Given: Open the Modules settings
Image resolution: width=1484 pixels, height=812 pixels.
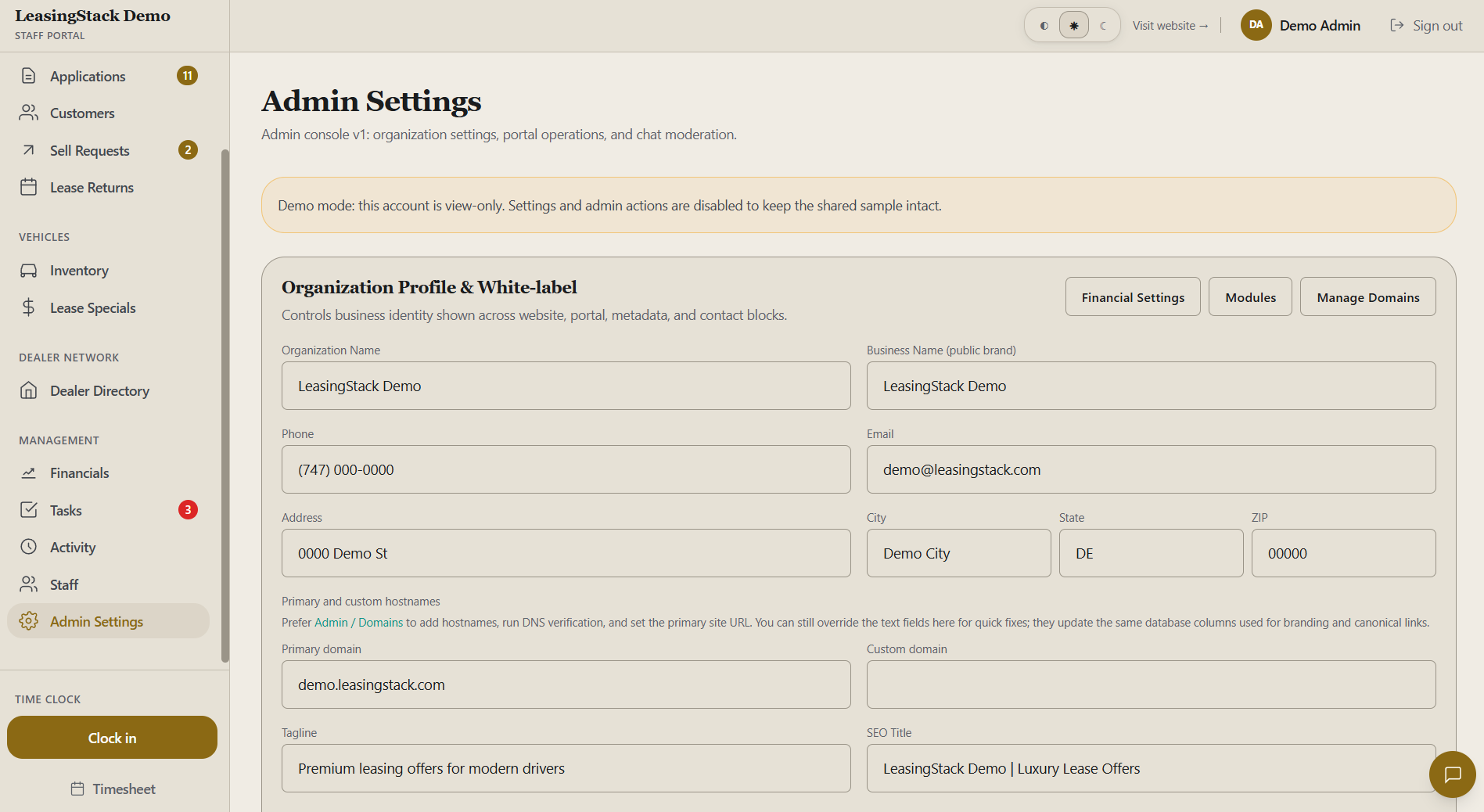Looking at the screenshot, I should click(x=1250, y=297).
